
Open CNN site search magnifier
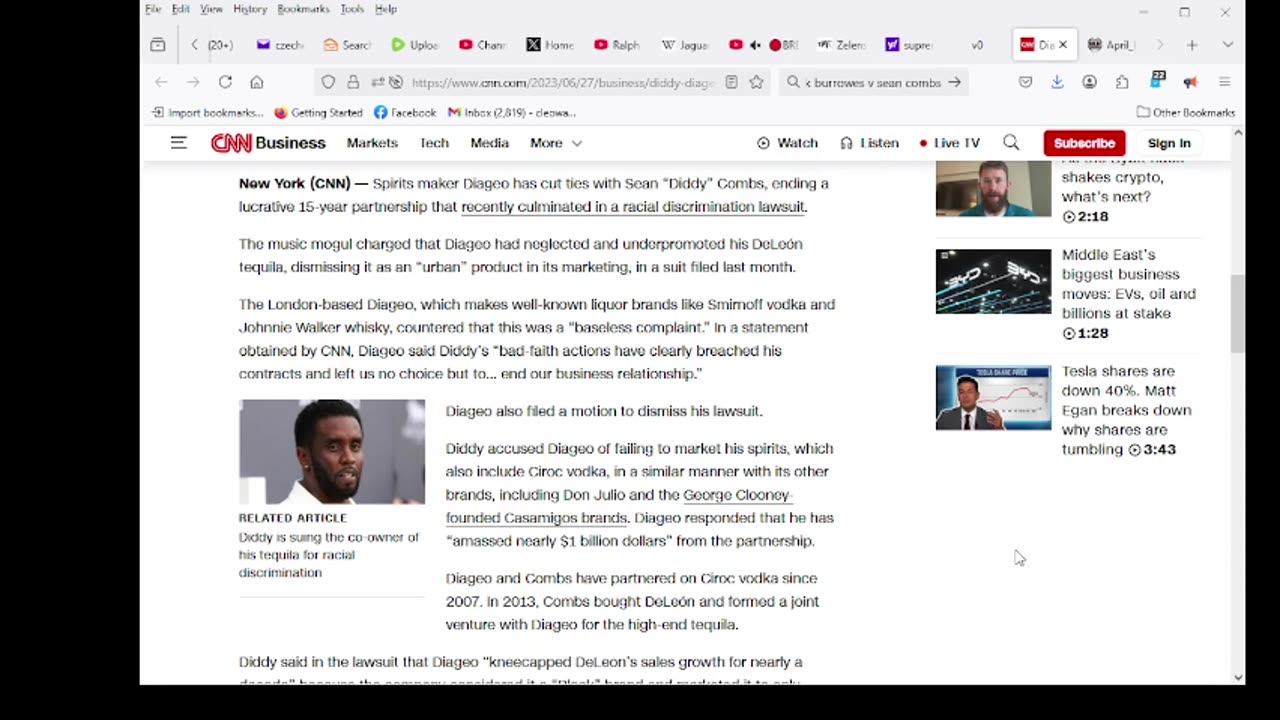(1011, 143)
